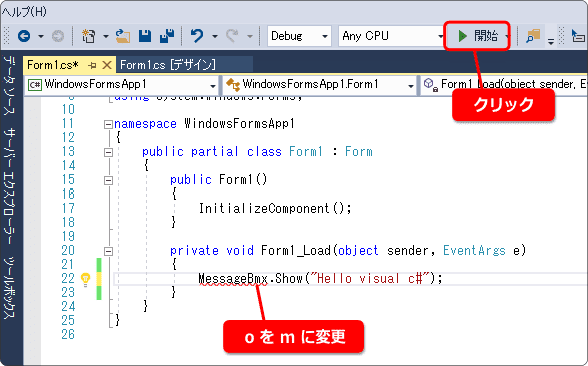Viewport: 588px width, 366px height.
Task: Click the 開始 Start debugging button
Action: [x=477, y=36]
